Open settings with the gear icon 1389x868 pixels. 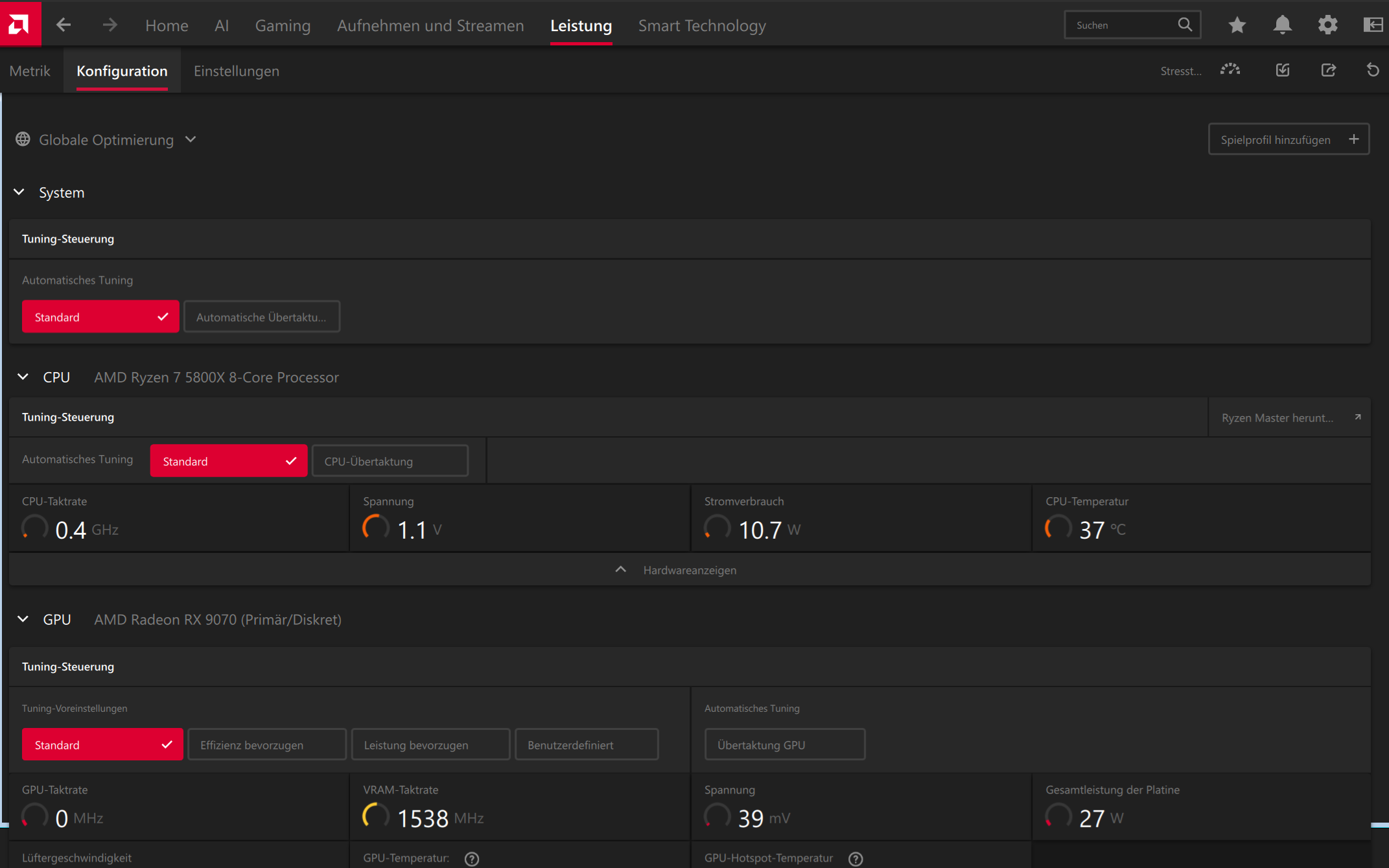[1327, 25]
